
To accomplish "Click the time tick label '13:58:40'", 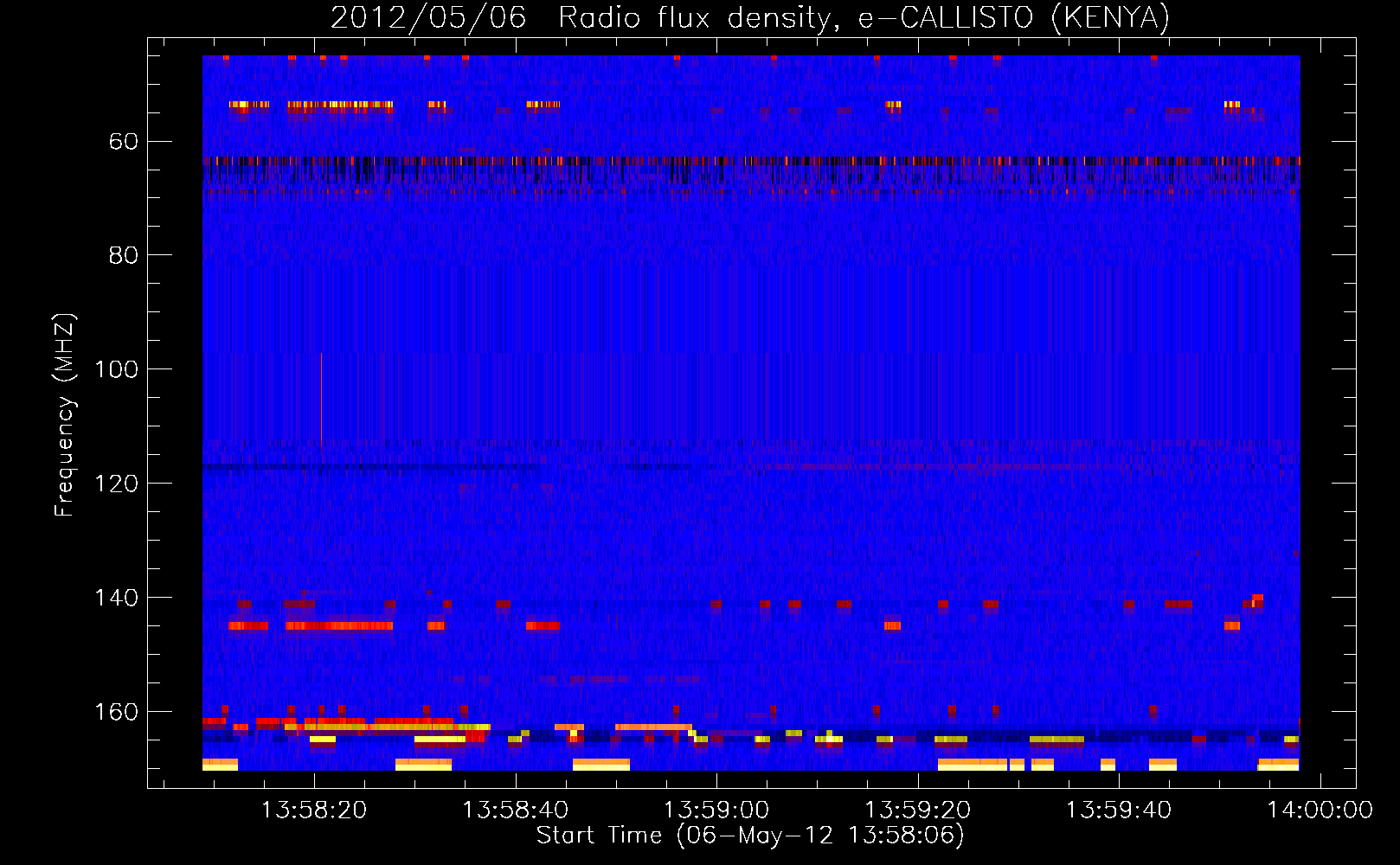I will click(516, 811).
